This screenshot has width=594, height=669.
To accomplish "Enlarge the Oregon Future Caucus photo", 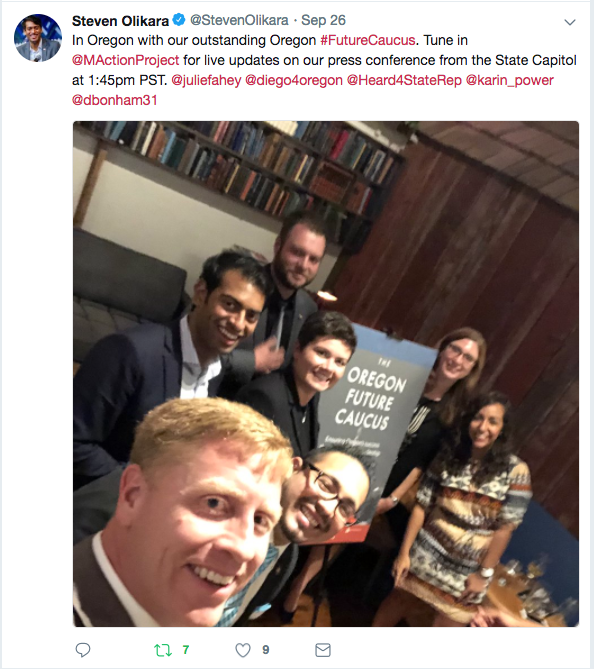I will 326,374.
